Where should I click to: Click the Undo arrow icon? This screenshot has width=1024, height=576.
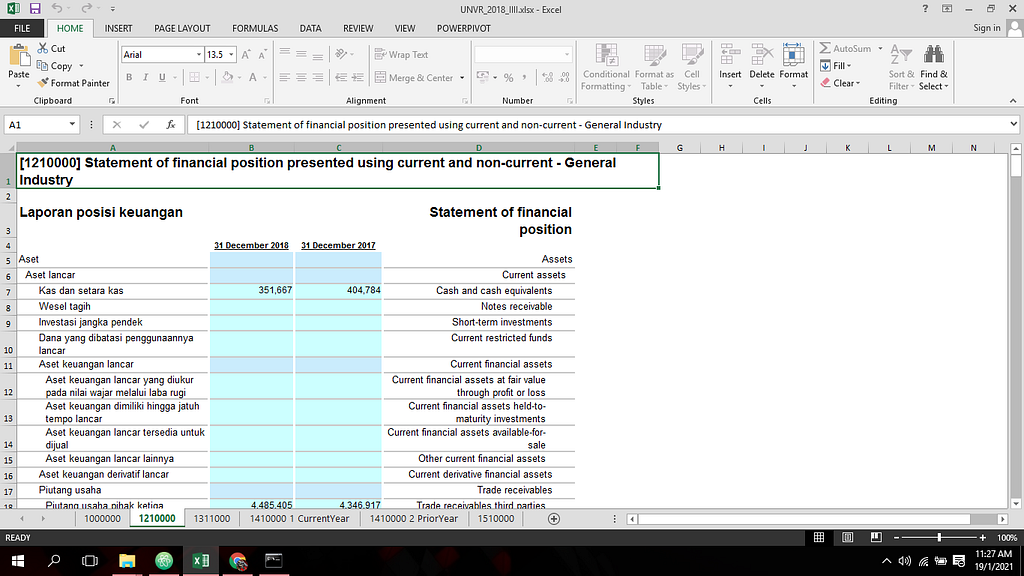click(x=57, y=9)
